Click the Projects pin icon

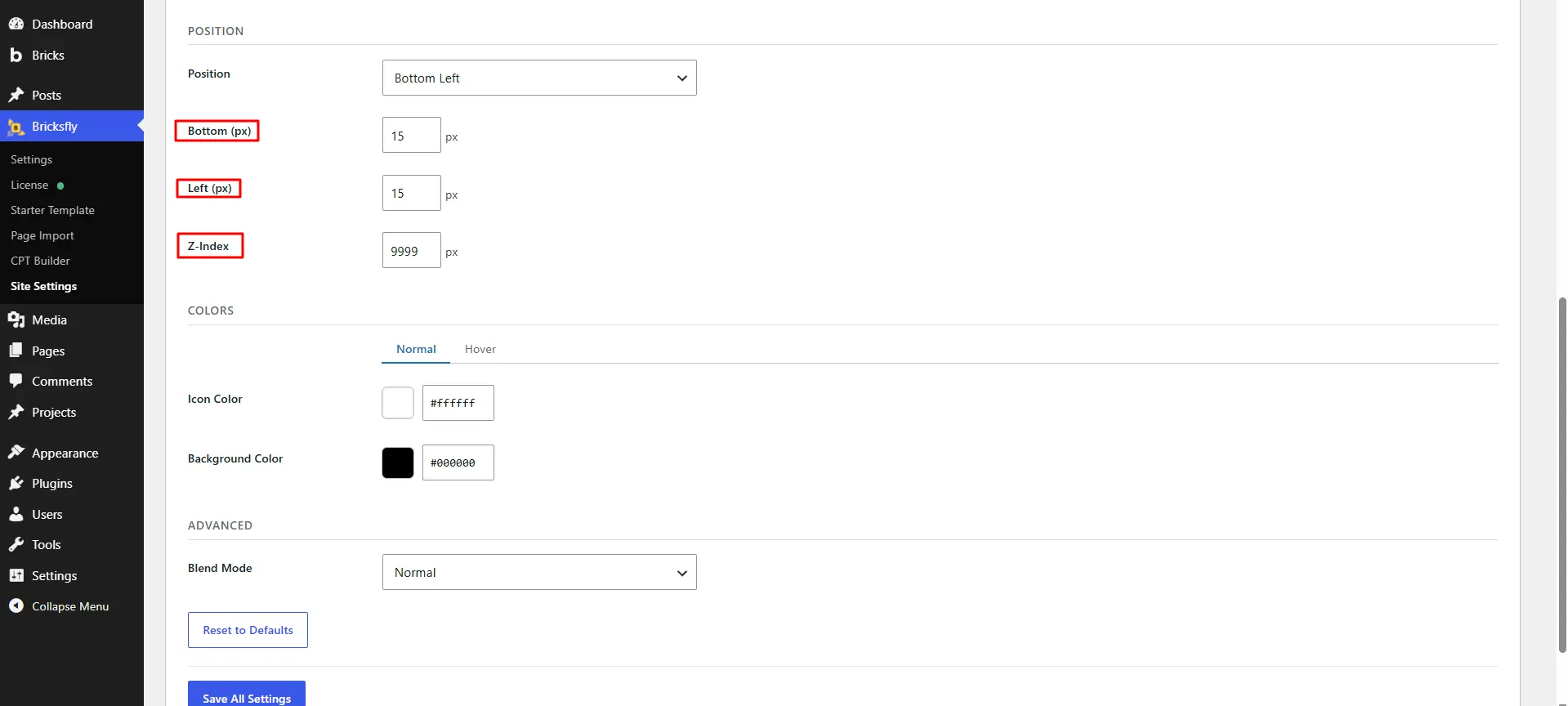[x=16, y=412]
